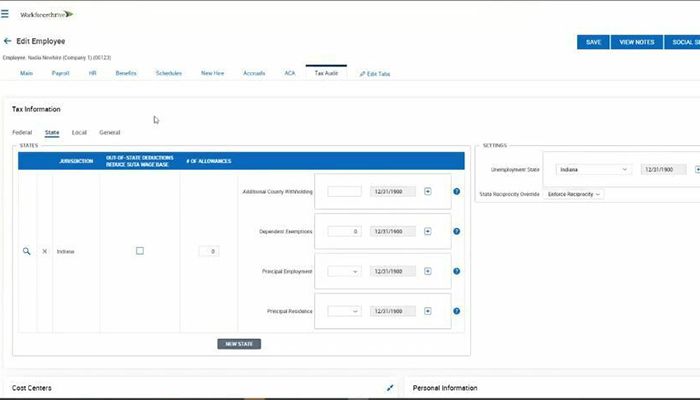The width and height of the screenshot is (700, 400).
Task: Click the pencil icon next to Edit Tabs
Action: 362,74
